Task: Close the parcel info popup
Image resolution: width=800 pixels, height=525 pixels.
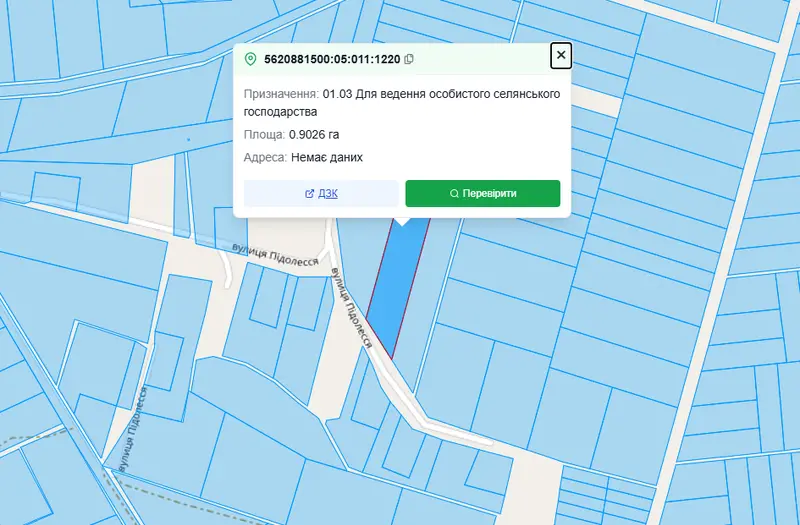Action: pos(561,55)
